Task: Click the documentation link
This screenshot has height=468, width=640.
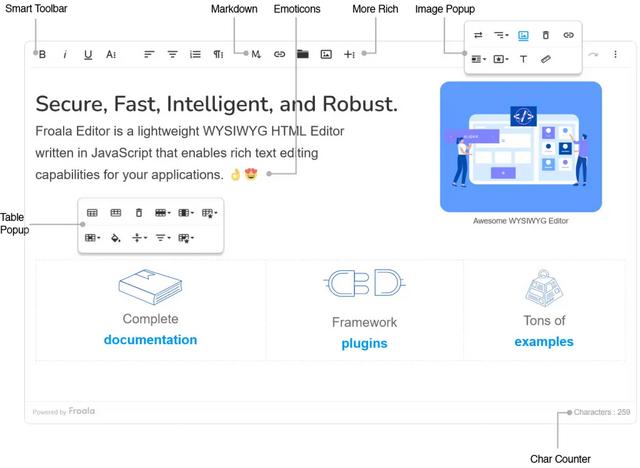Action: (150, 340)
